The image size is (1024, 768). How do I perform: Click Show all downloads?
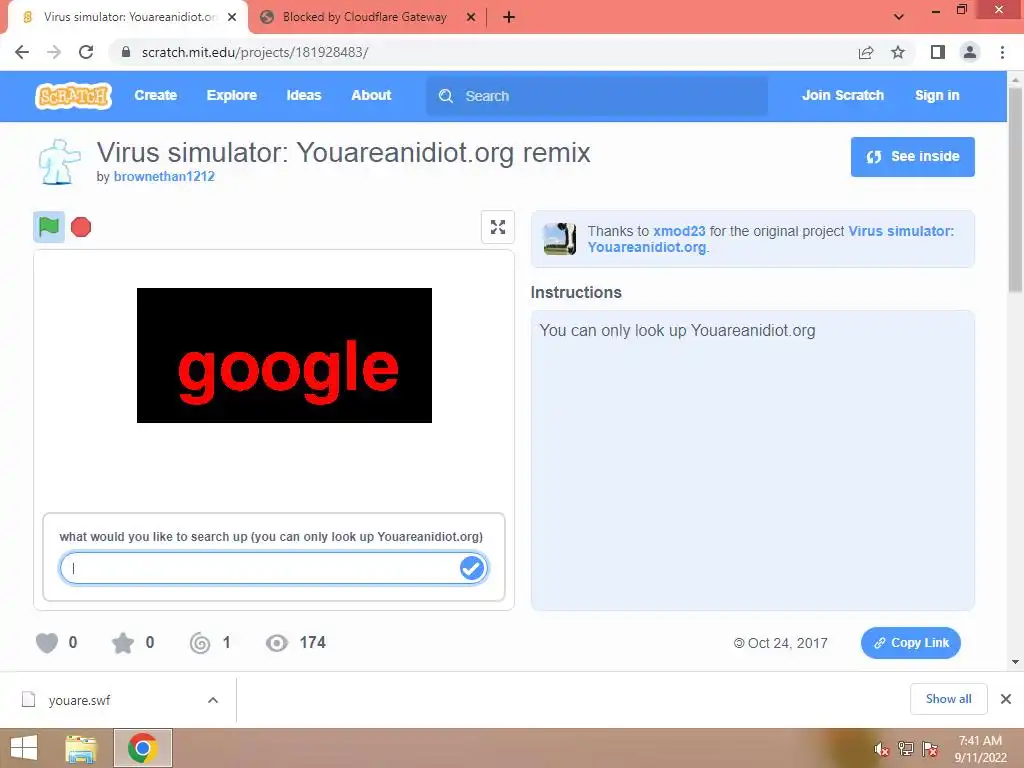tap(948, 699)
